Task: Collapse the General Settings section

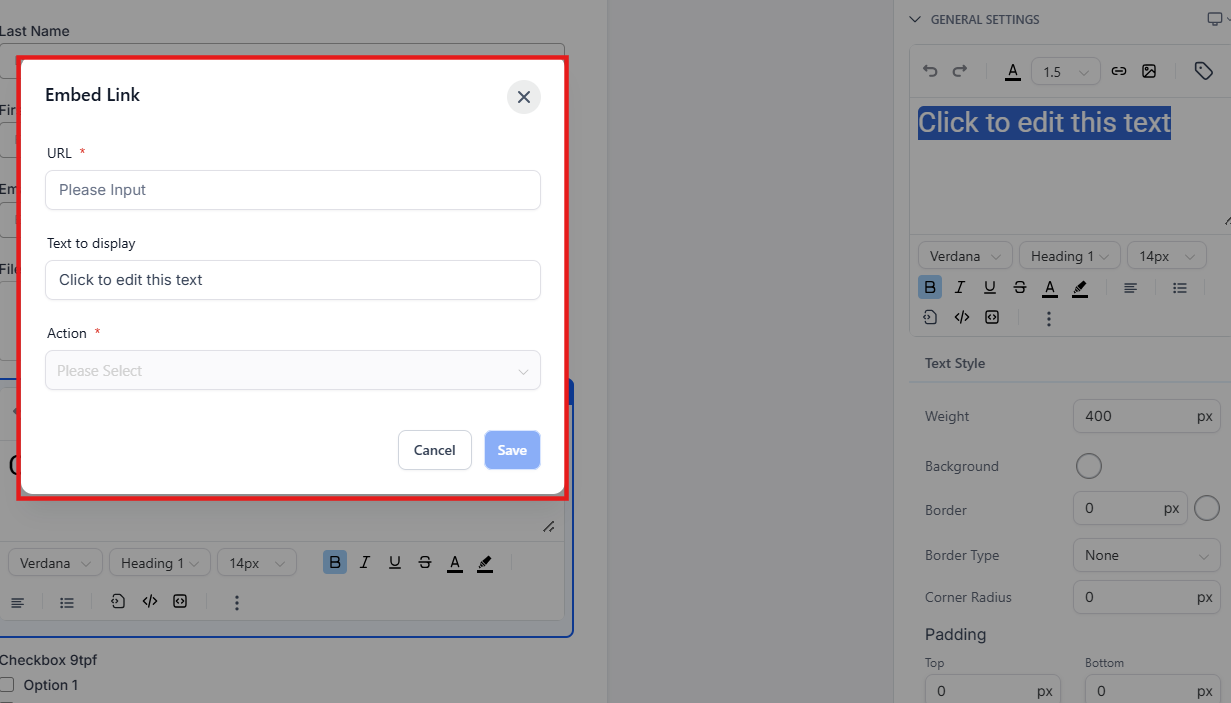Action: point(914,19)
